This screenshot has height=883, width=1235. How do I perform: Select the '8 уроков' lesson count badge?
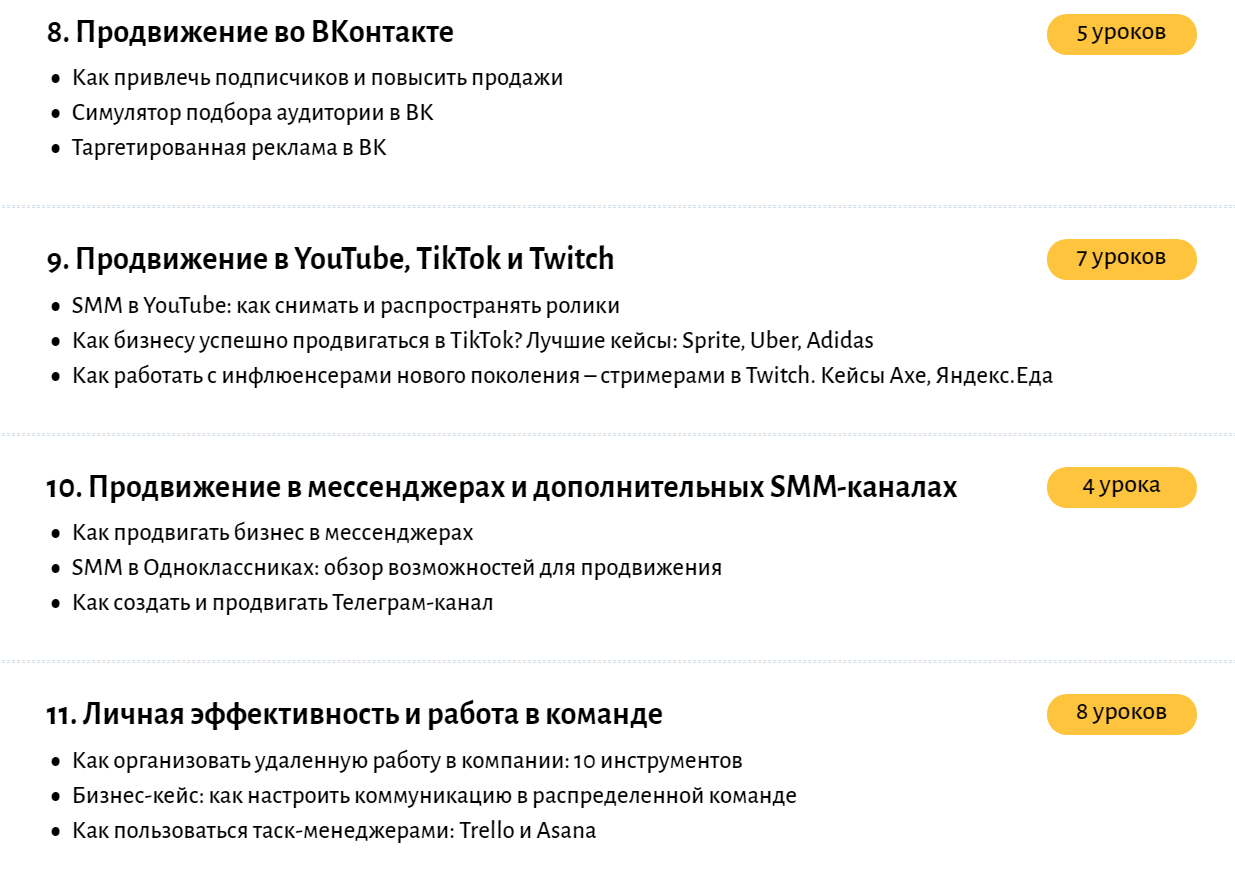1121,714
